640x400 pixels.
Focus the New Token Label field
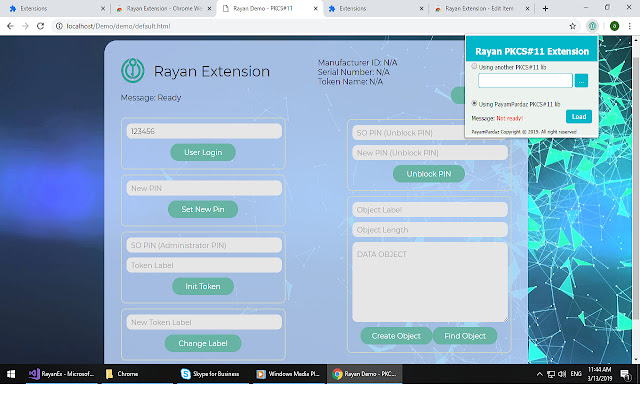point(204,322)
